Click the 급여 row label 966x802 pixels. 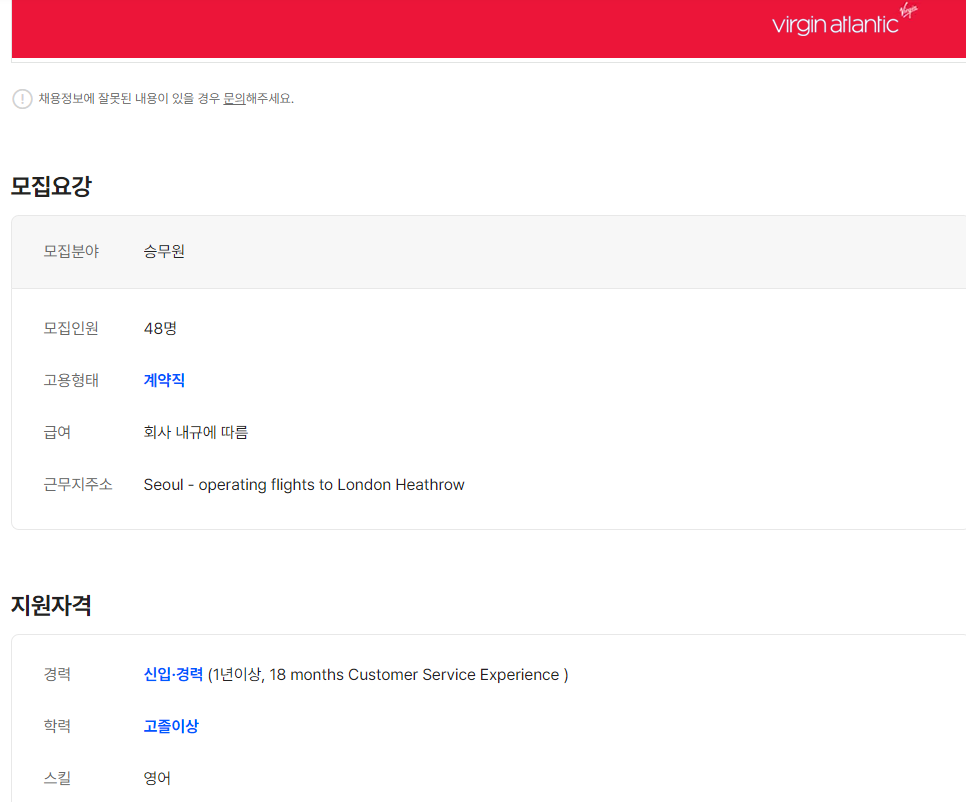click(57, 432)
